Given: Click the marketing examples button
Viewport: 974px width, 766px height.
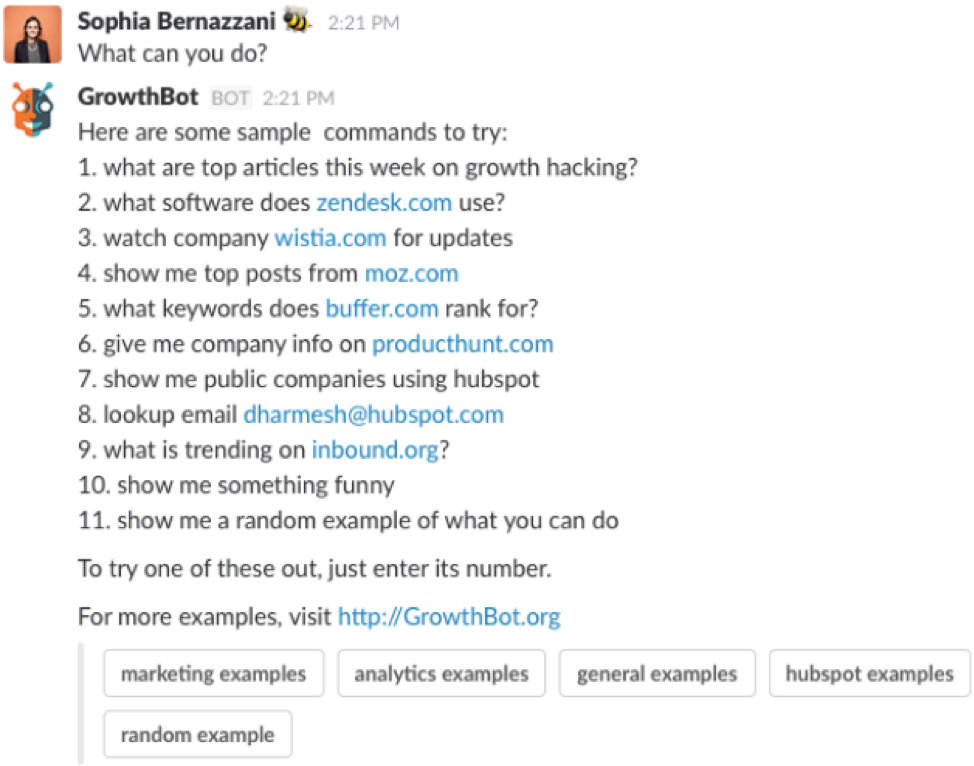Looking at the screenshot, I should (213, 673).
